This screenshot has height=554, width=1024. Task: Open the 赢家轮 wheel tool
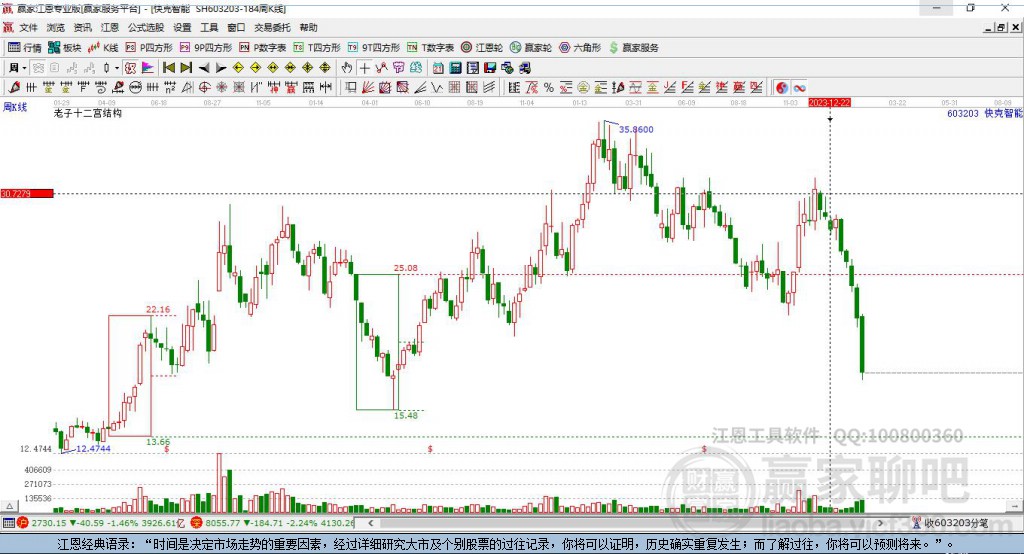(531, 48)
